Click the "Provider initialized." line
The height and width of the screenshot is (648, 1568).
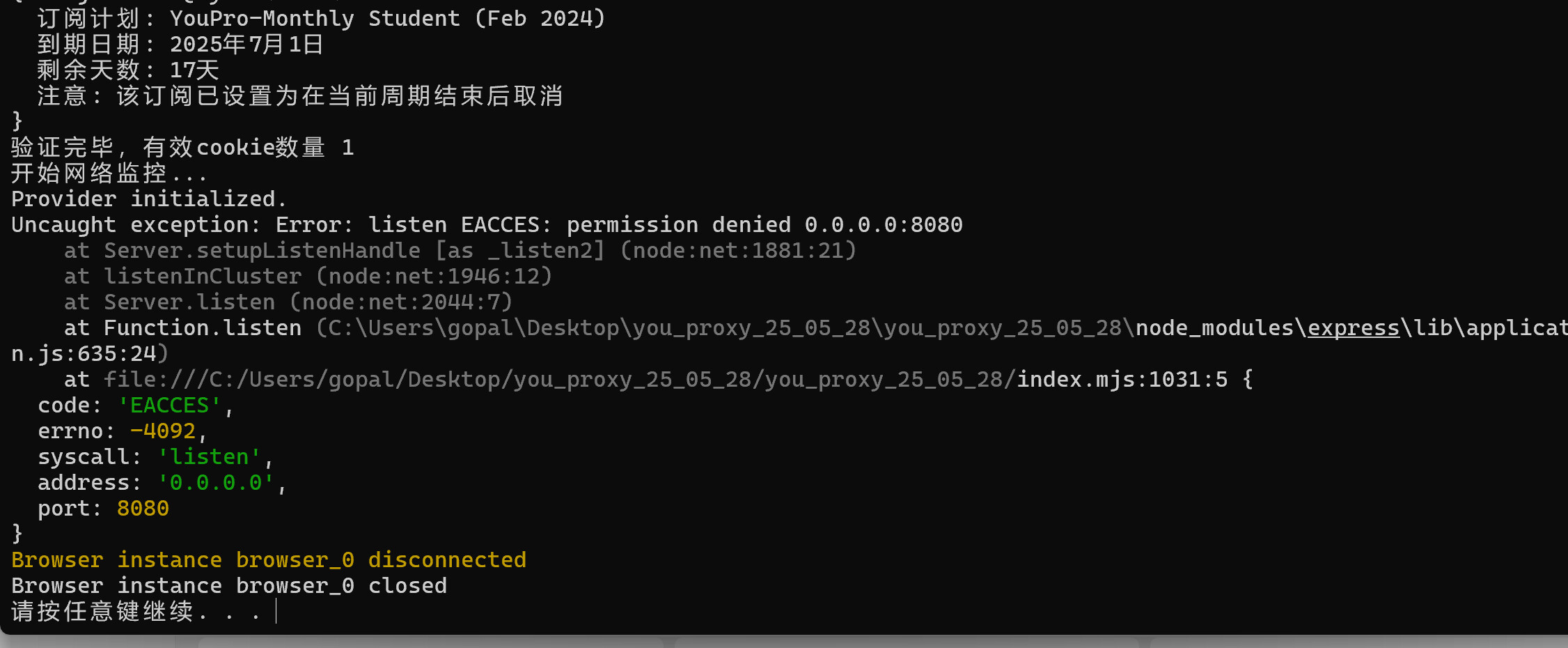[149, 199]
